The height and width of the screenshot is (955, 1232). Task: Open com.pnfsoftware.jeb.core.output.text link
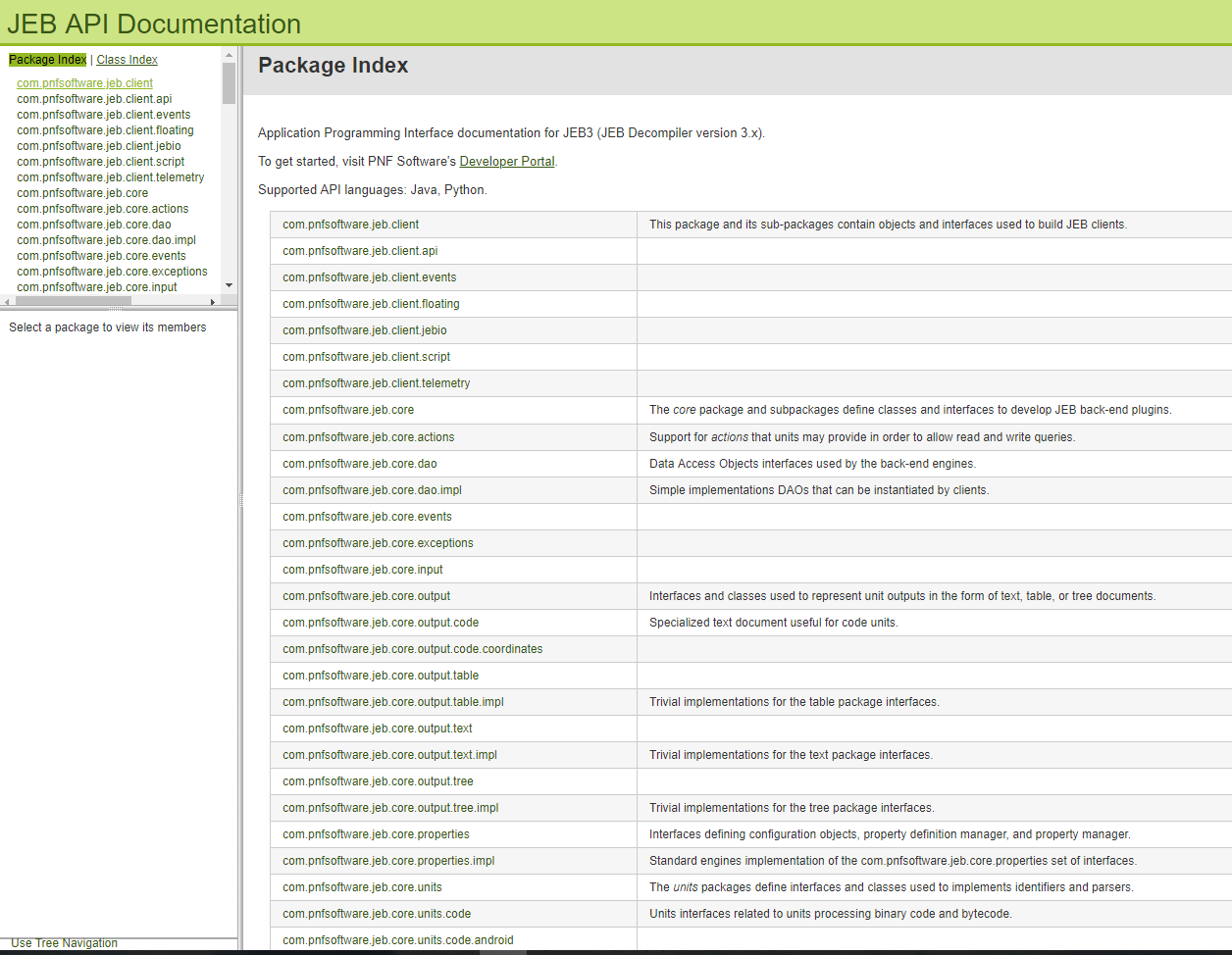[x=378, y=729]
